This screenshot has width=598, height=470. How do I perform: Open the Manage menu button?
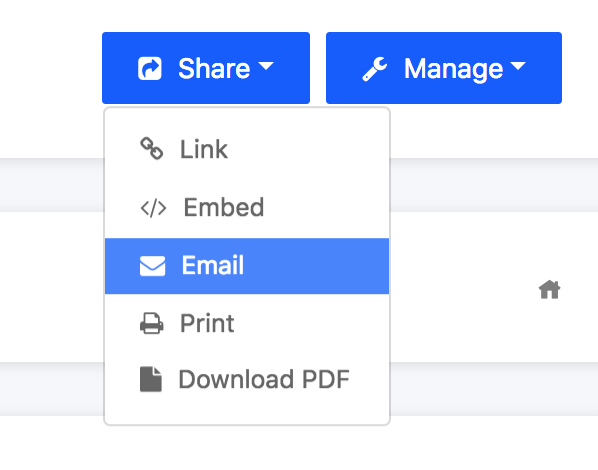[444, 68]
